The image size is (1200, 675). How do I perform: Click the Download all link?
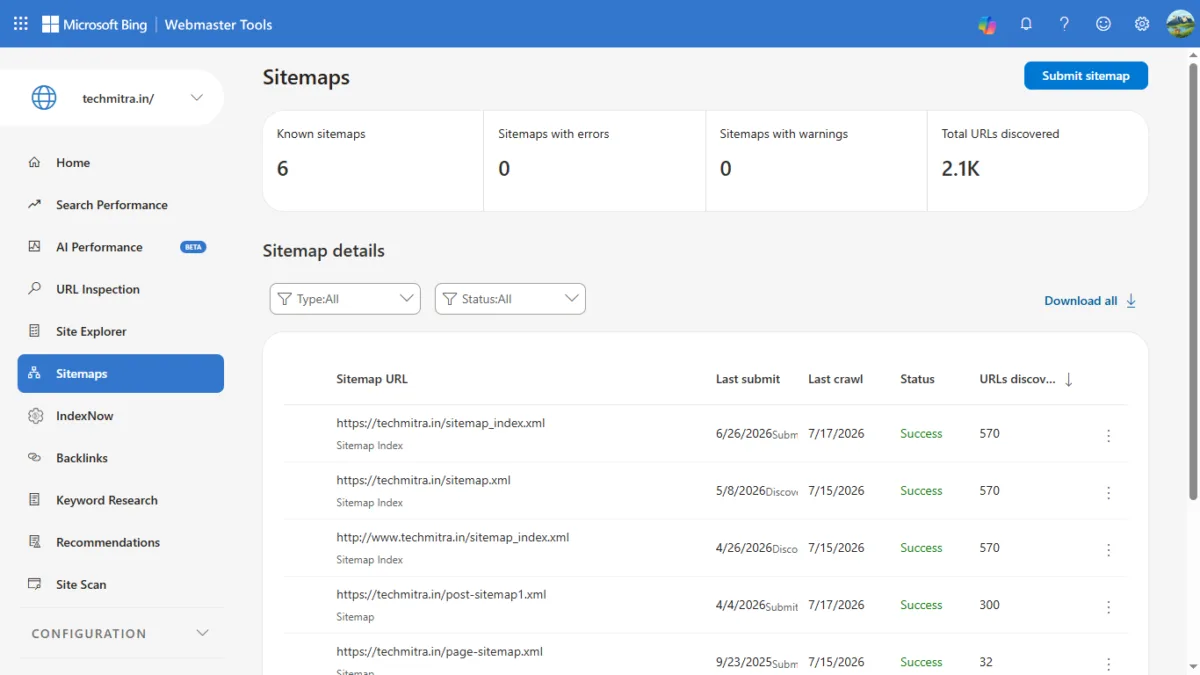(x=1081, y=301)
